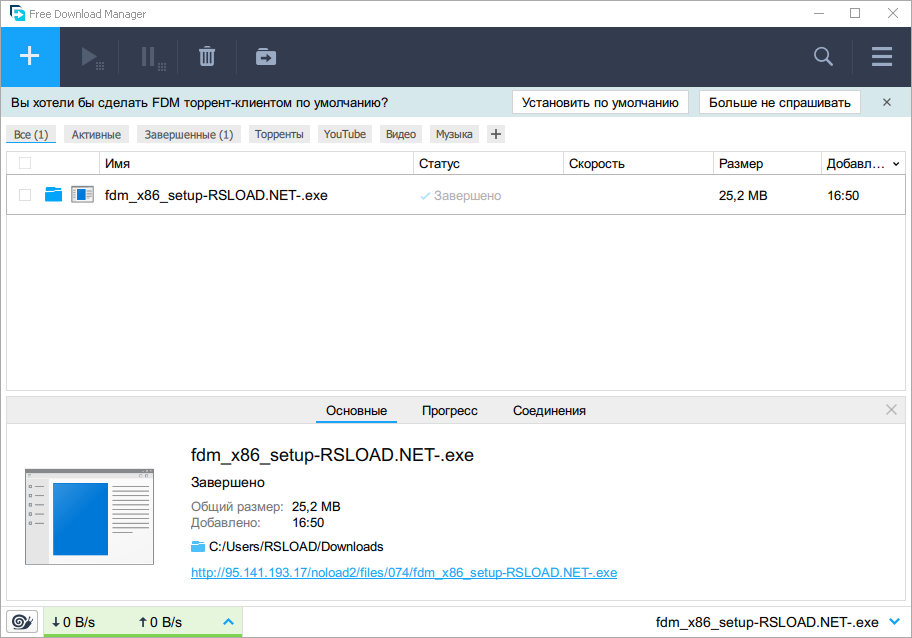The height and width of the screenshot is (638, 912).
Task: Delete selected download with trash icon
Action: 207,56
